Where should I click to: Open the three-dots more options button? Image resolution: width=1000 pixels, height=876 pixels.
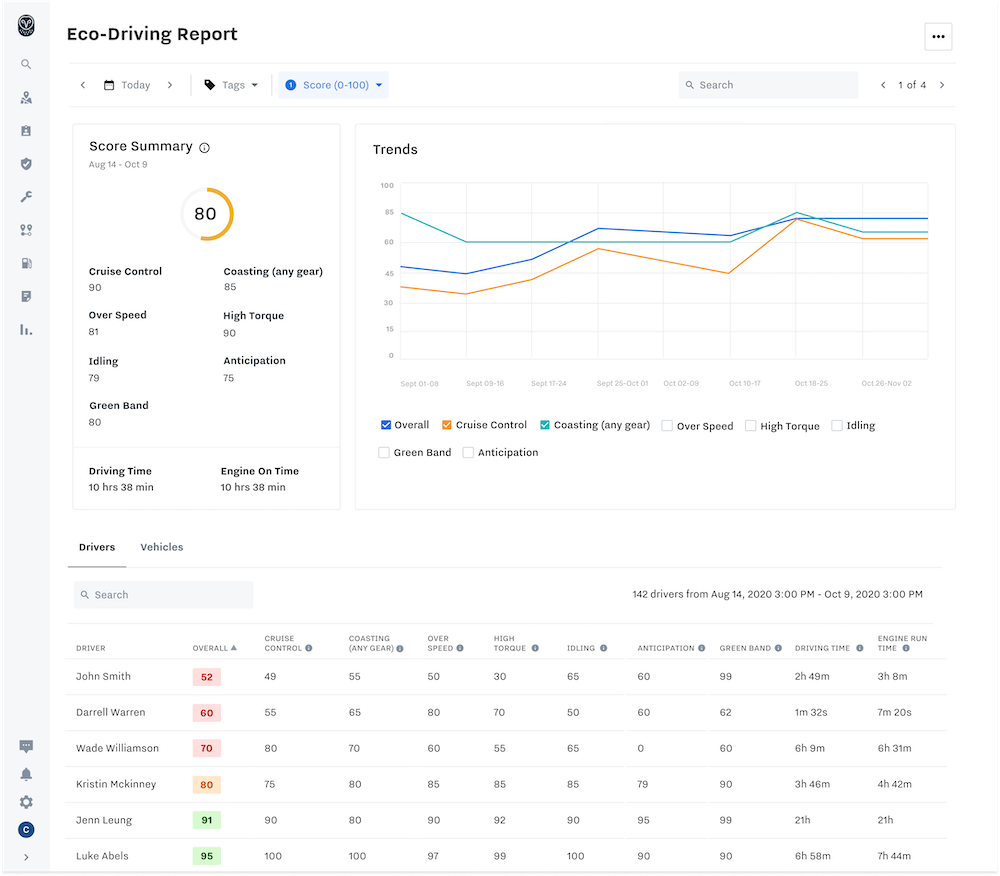938,36
